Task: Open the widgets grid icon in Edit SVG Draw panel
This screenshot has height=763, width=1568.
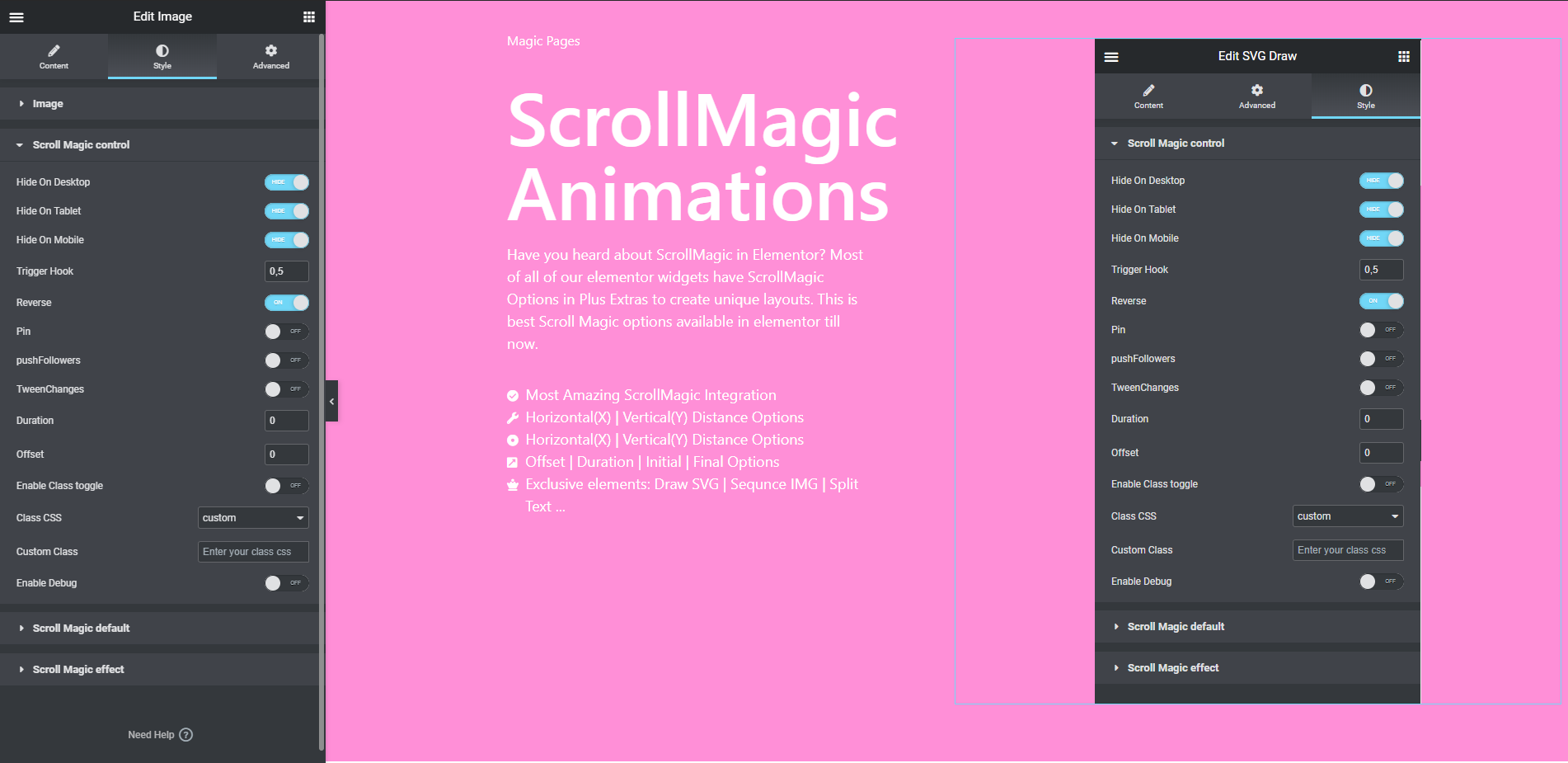Action: coord(1404,57)
